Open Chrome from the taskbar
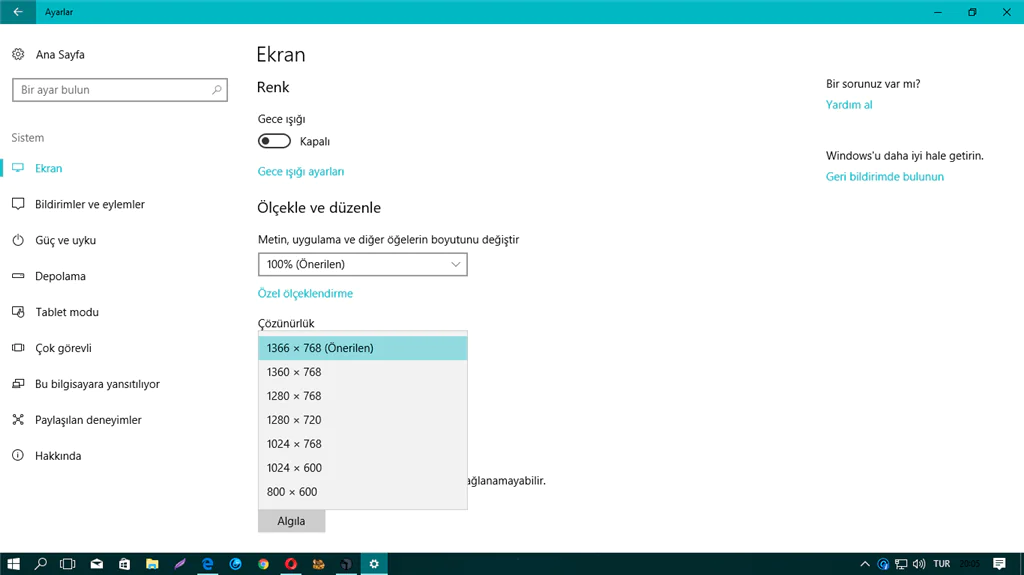This screenshot has height=575, width=1024. (x=263, y=564)
